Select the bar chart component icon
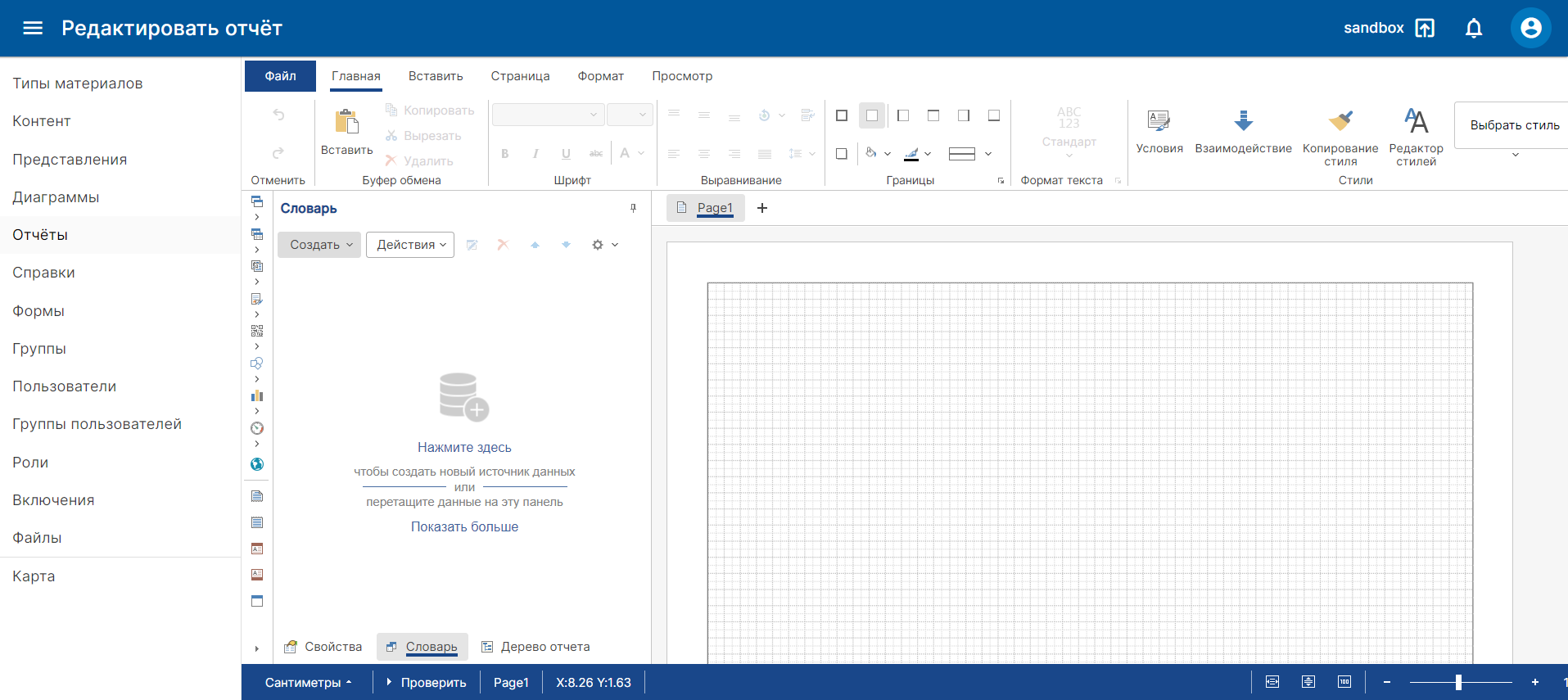Viewport: 1568px width, 700px height. pyautogui.click(x=257, y=395)
